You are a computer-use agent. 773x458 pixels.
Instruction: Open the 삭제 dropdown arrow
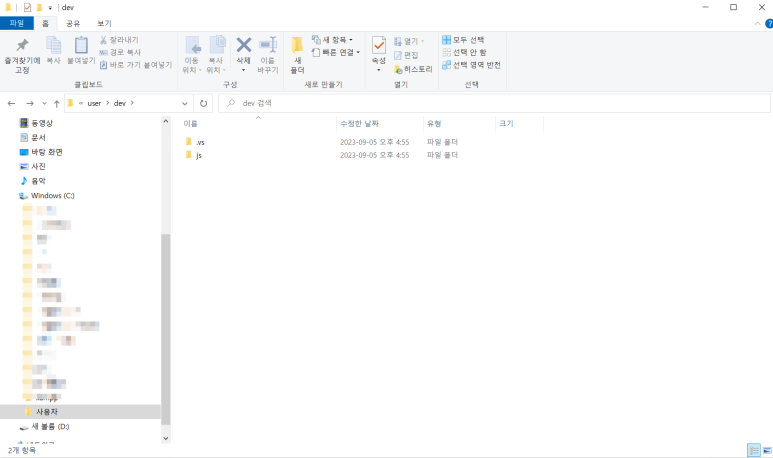click(x=244, y=70)
